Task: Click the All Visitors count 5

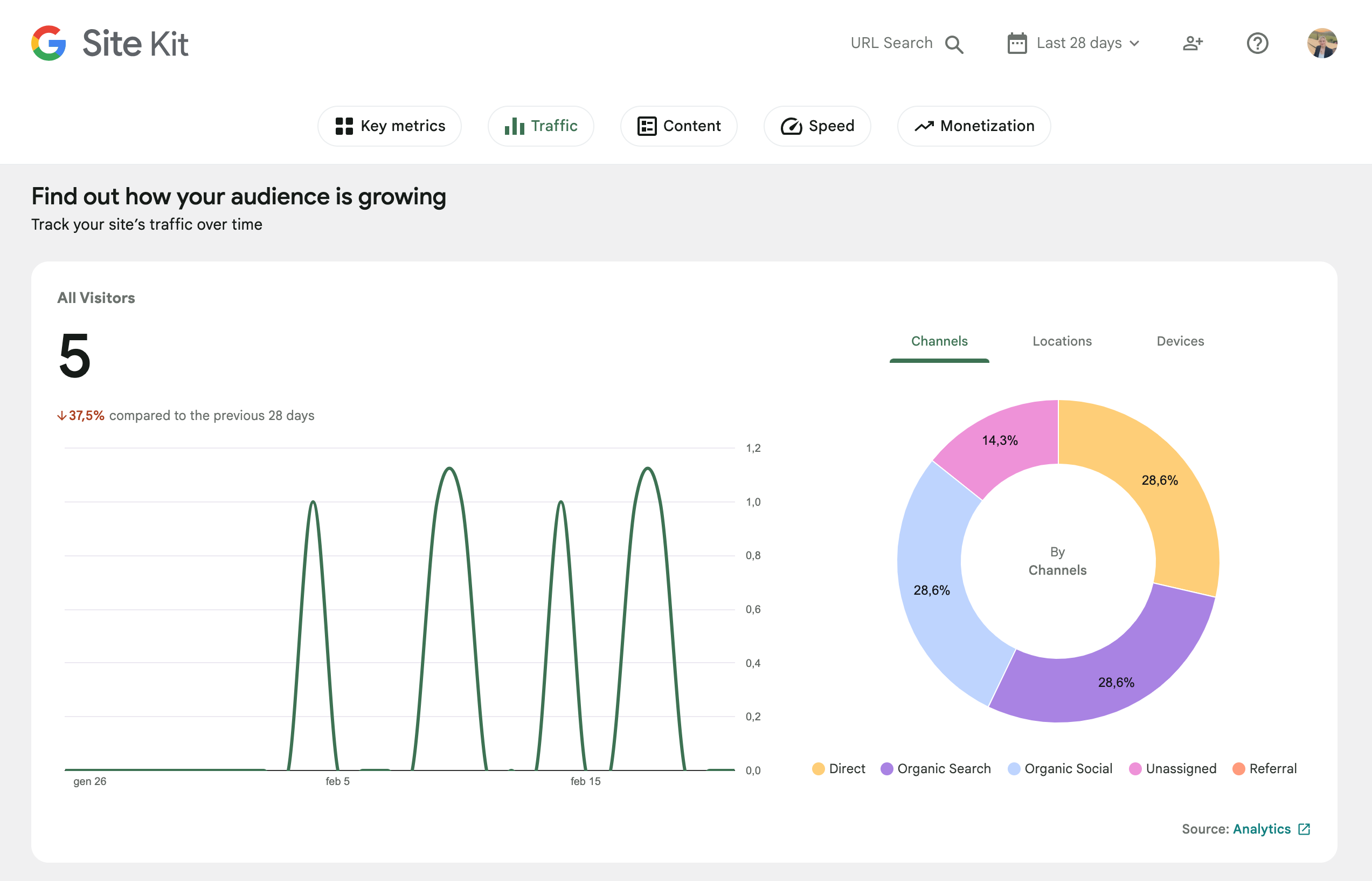Action: click(74, 356)
